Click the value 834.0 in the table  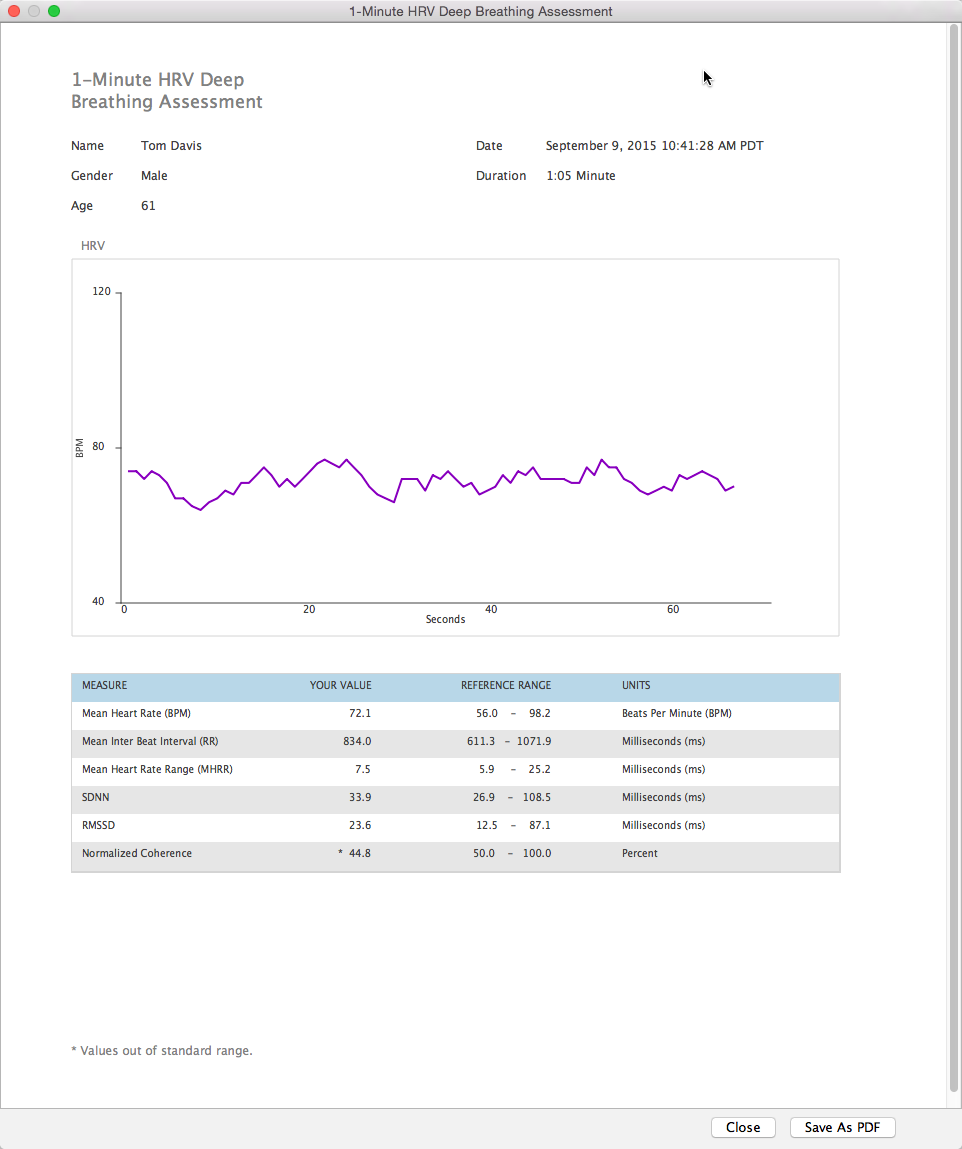click(357, 741)
